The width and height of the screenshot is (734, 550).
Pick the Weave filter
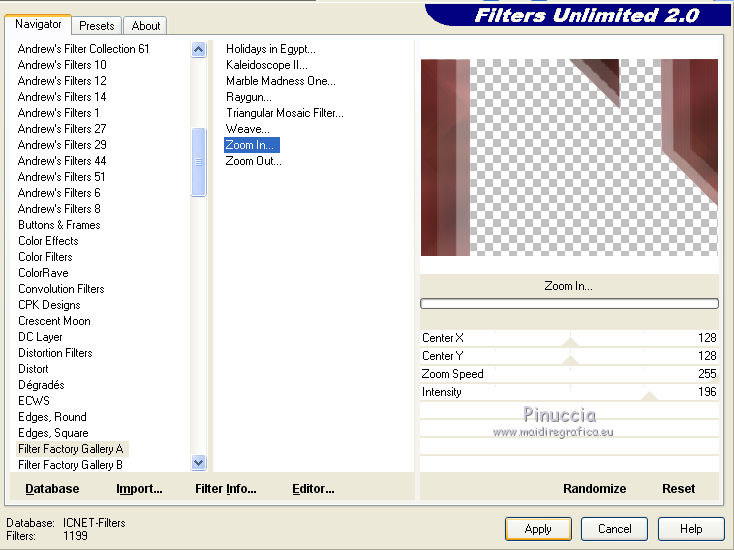(x=248, y=128)
